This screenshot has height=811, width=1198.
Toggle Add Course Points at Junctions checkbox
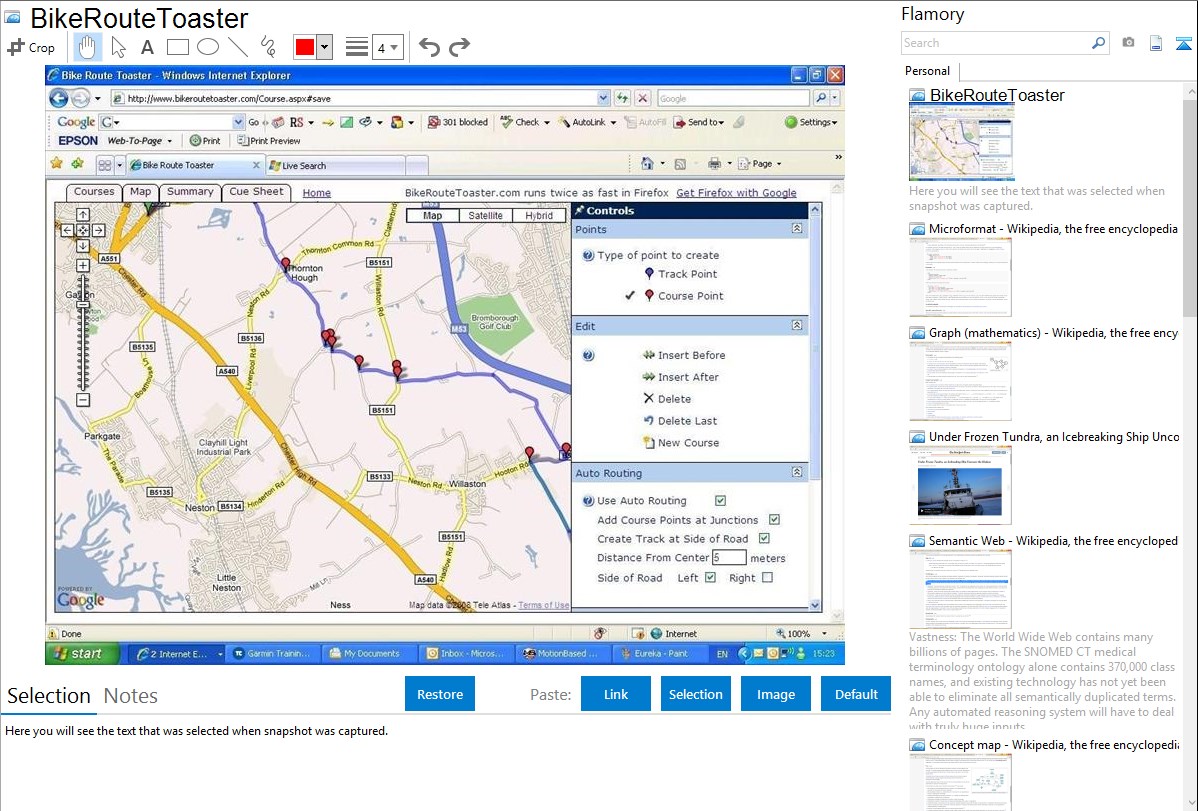point(774,520)
